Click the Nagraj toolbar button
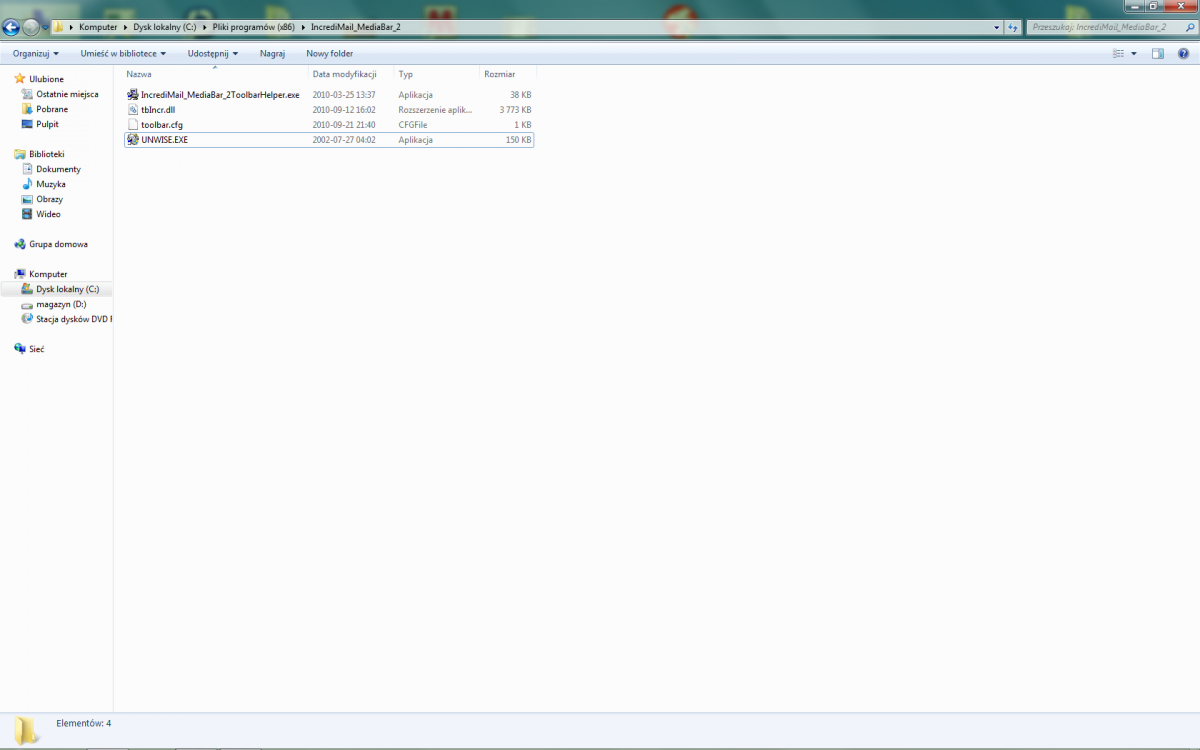Screen dimensions: 1200x750 click(x=272, y=53)
